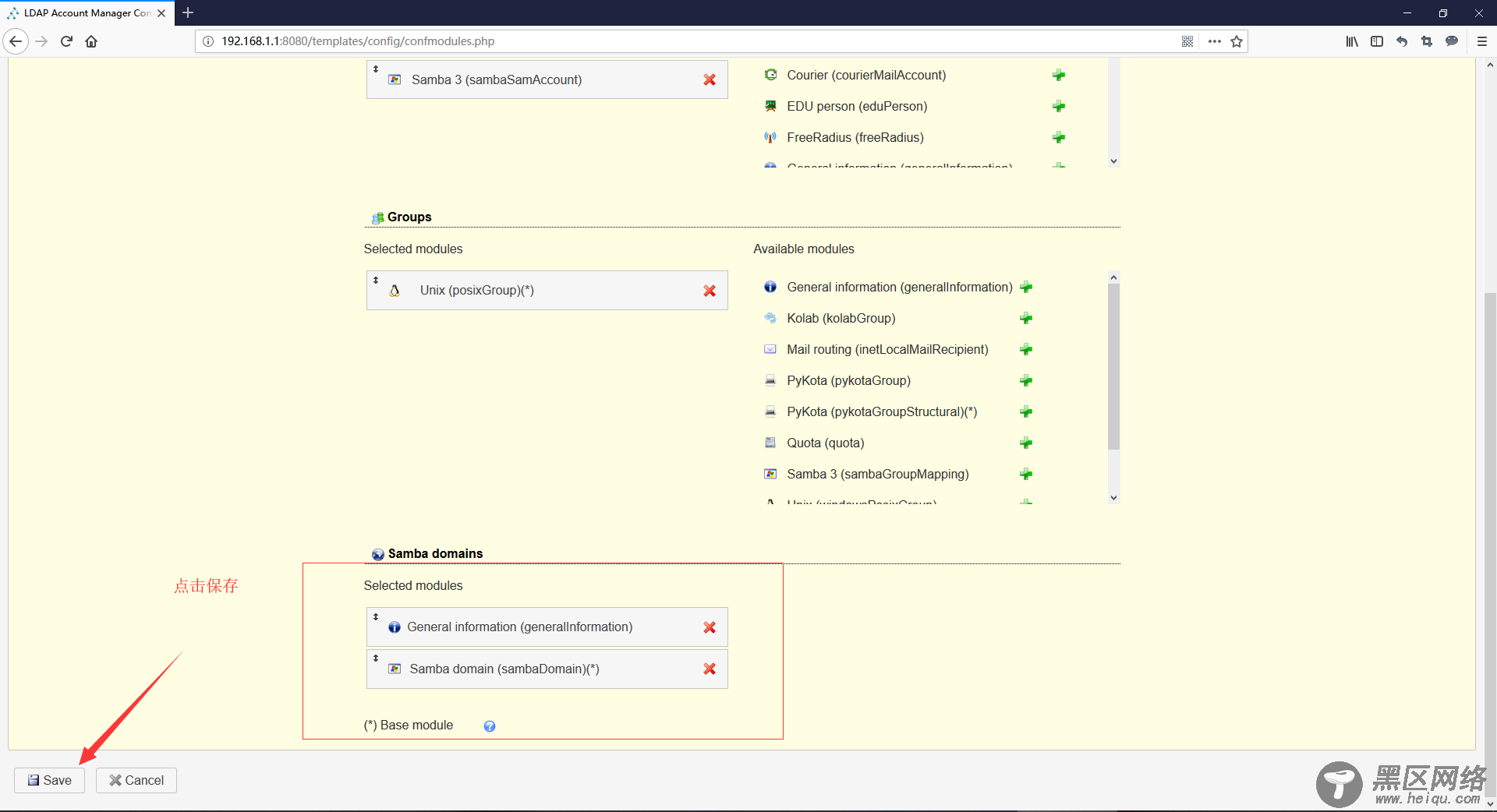Click sort handle of General information row
Screen dimensions: 1497x812
pyautogui.click(x=376, y=616)
